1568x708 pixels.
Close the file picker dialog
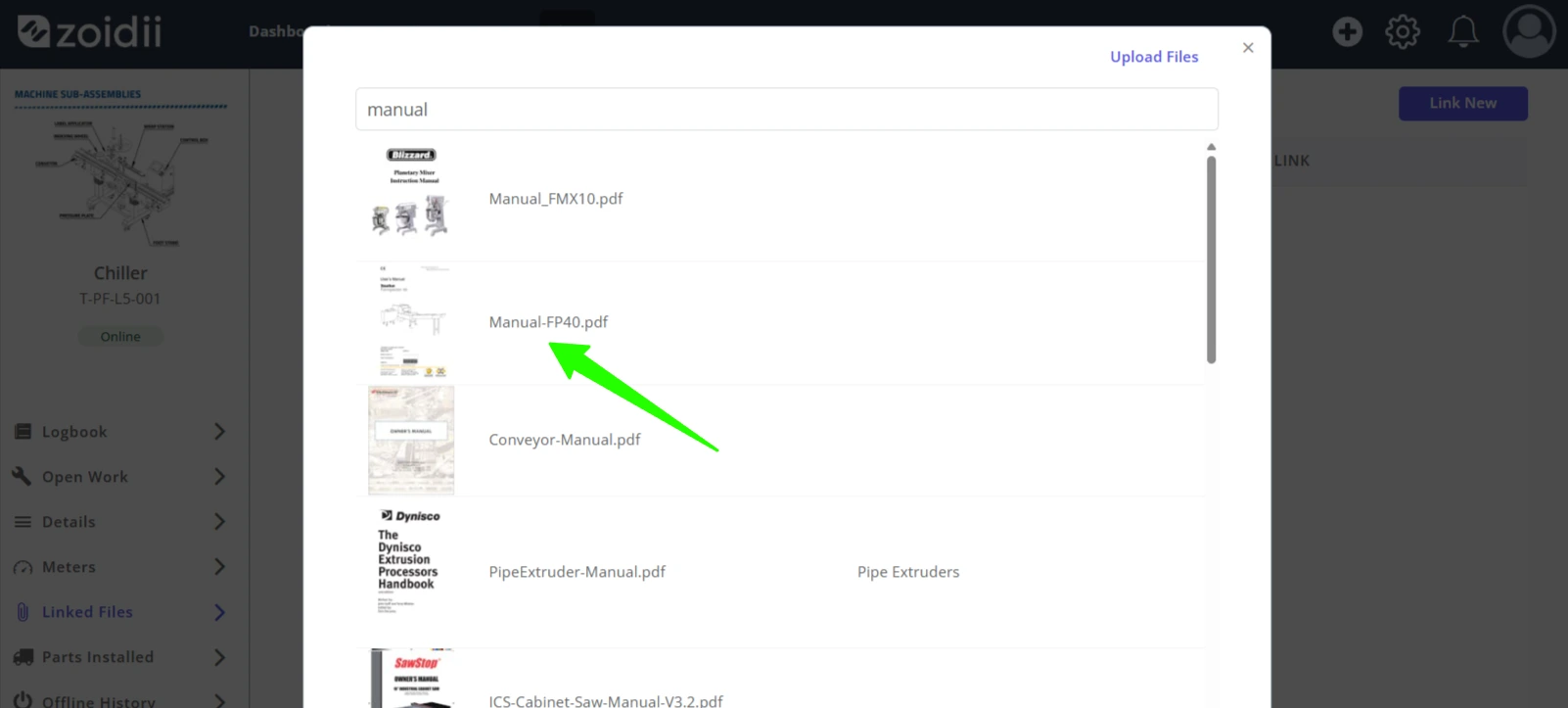pos(1248,48)
